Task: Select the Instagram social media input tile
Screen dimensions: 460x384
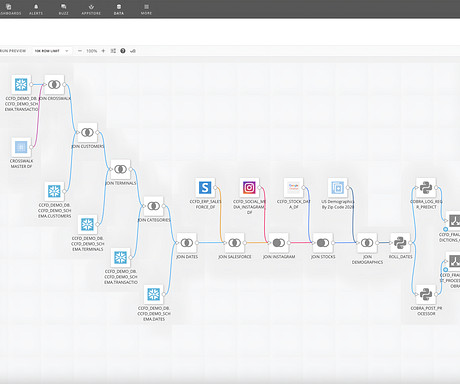Action: pos(249,188)
